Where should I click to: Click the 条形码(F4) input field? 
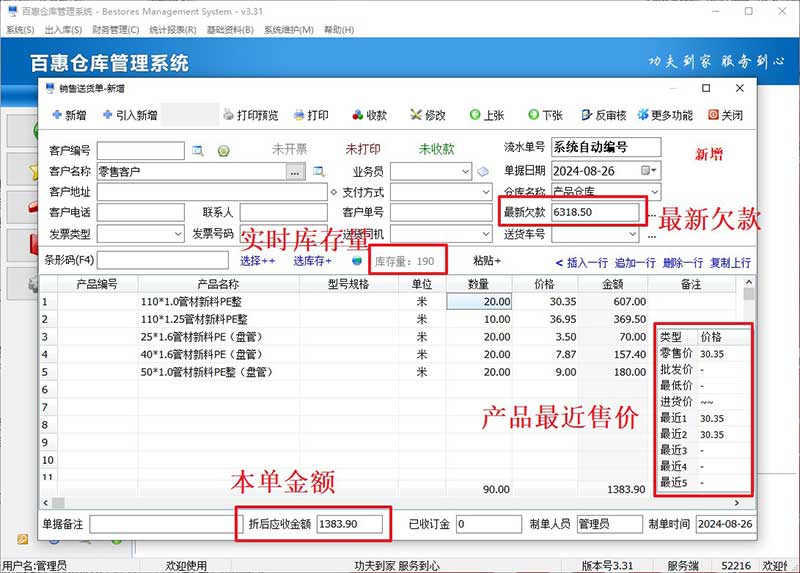coord(163,260)
